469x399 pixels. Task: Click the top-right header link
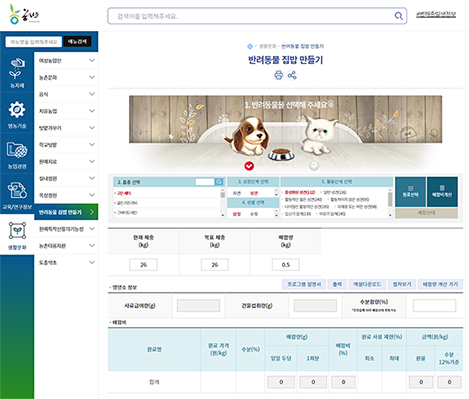(x=436, y=14)
